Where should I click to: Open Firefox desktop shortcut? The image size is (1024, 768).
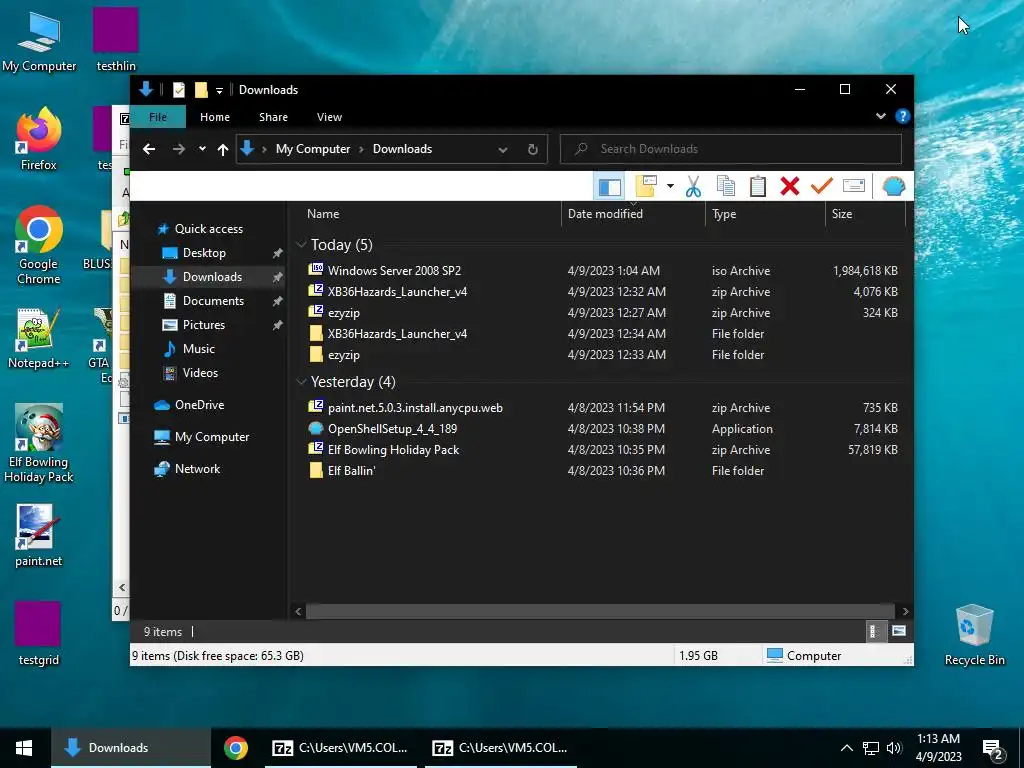point(39,139)
